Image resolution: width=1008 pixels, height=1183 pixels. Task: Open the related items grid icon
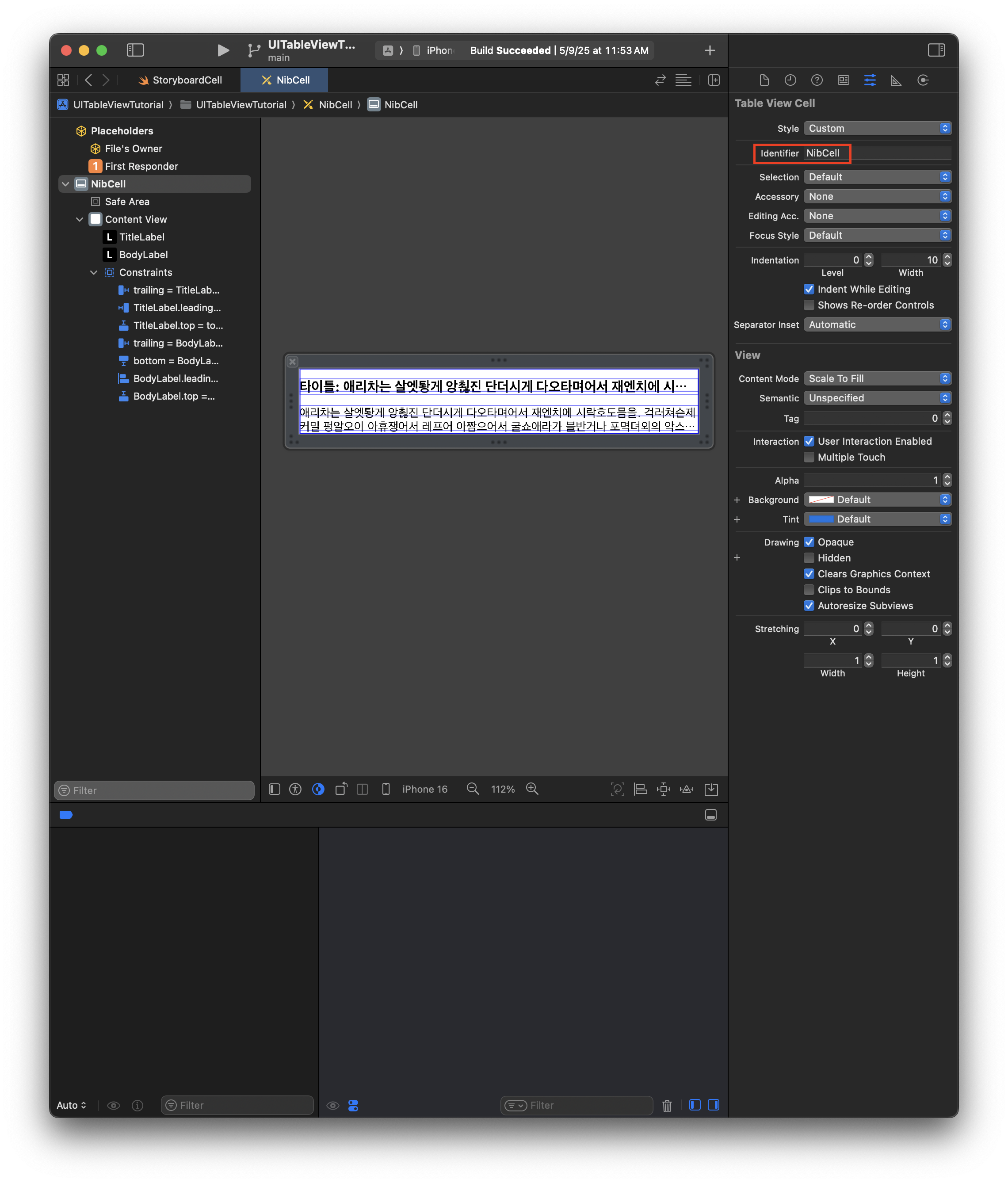(x=63, y=80)
